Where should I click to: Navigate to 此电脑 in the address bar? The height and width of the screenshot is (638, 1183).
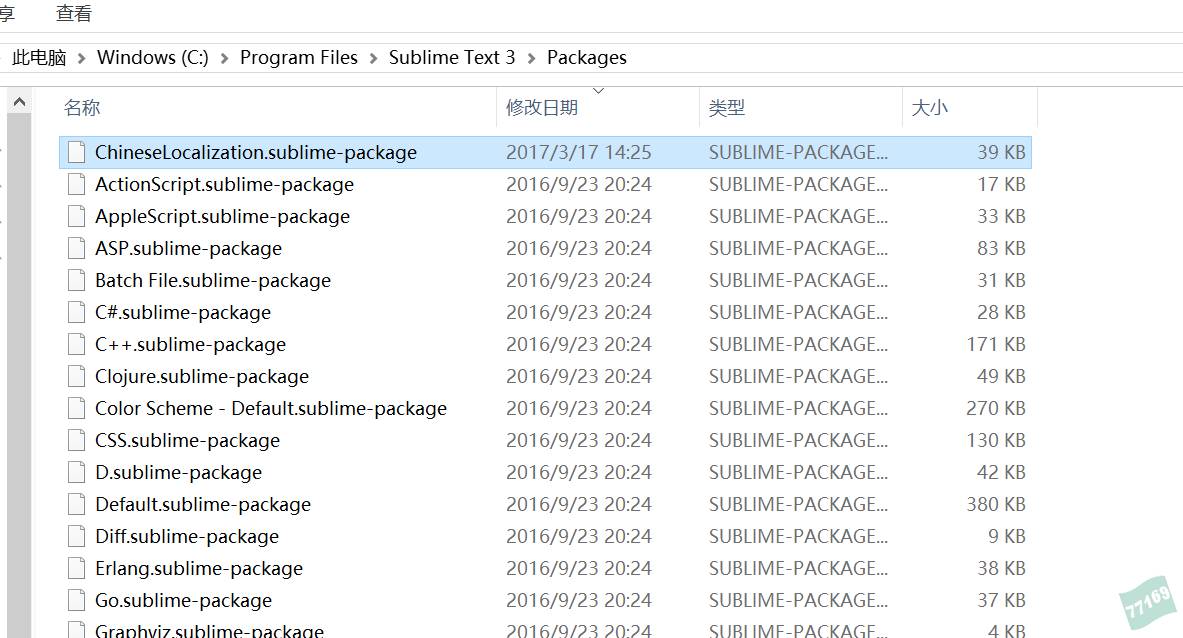click(39, 57)
